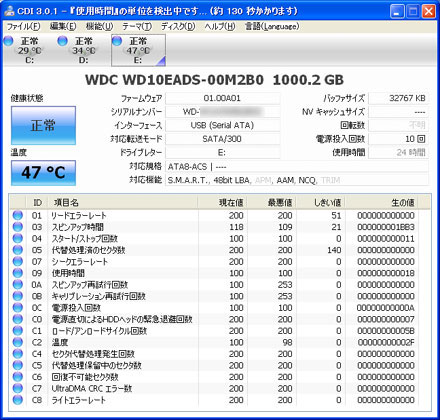Click status orb for 01 リードエラーレート
The image size is (440, 420).
(x=18, y=215)
